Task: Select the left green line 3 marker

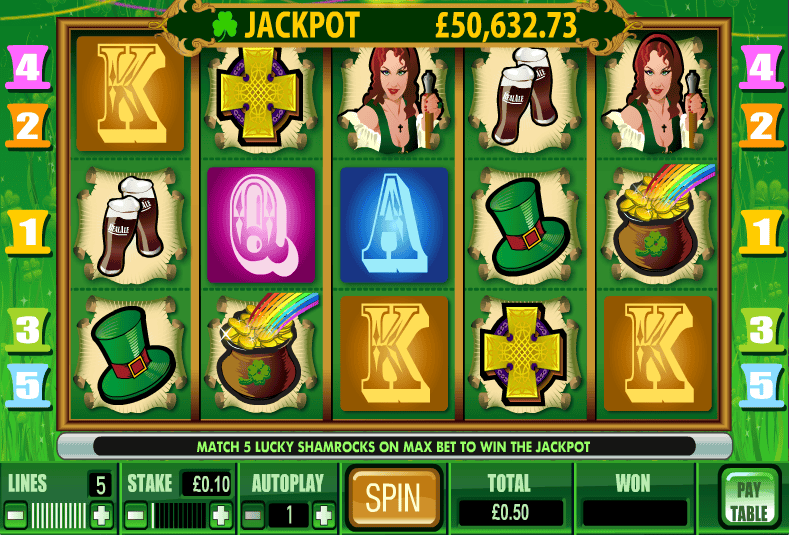Action: (29, 330)
